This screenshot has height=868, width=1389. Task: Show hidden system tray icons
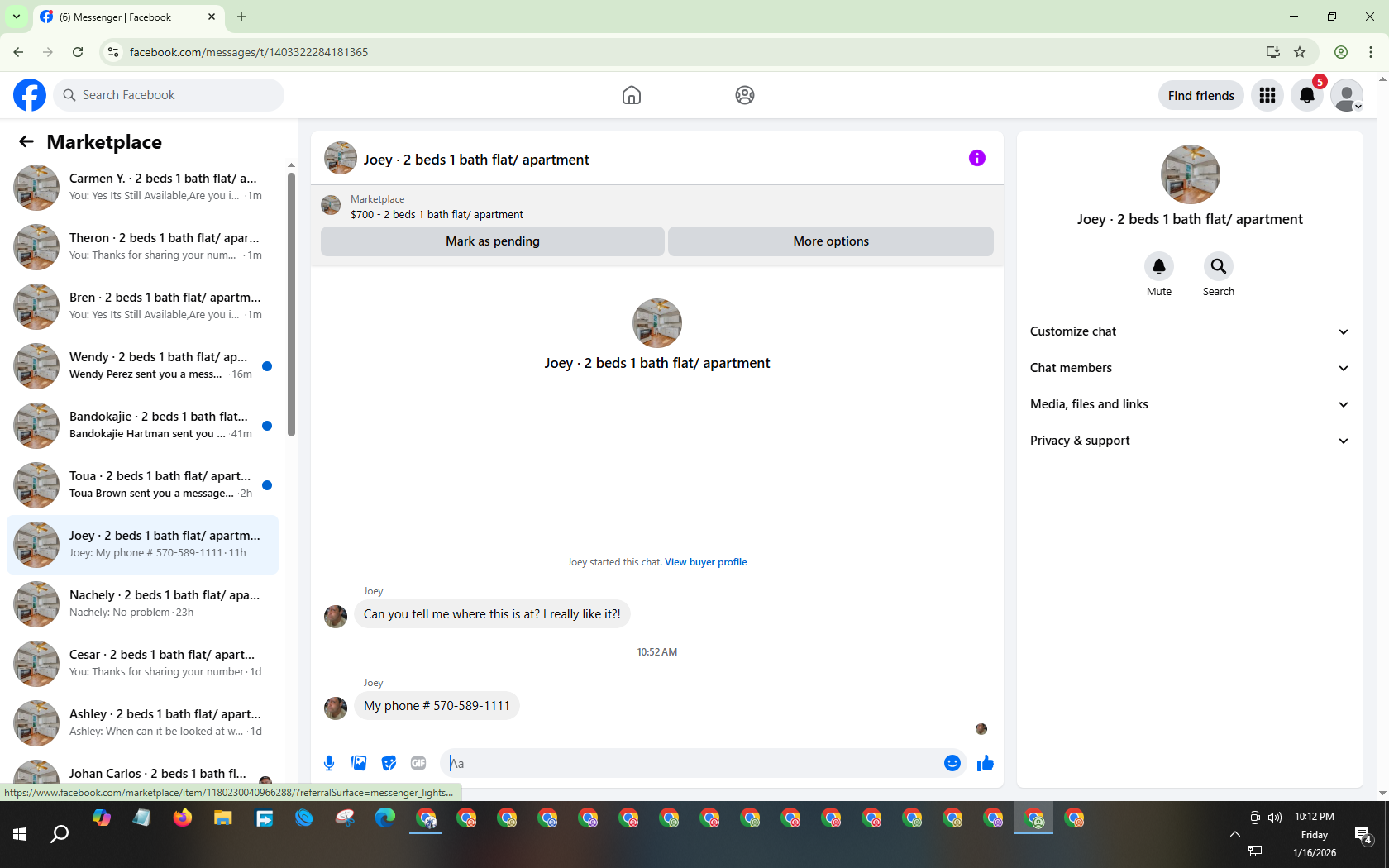pyautogui.click(x=1235, y=834)
